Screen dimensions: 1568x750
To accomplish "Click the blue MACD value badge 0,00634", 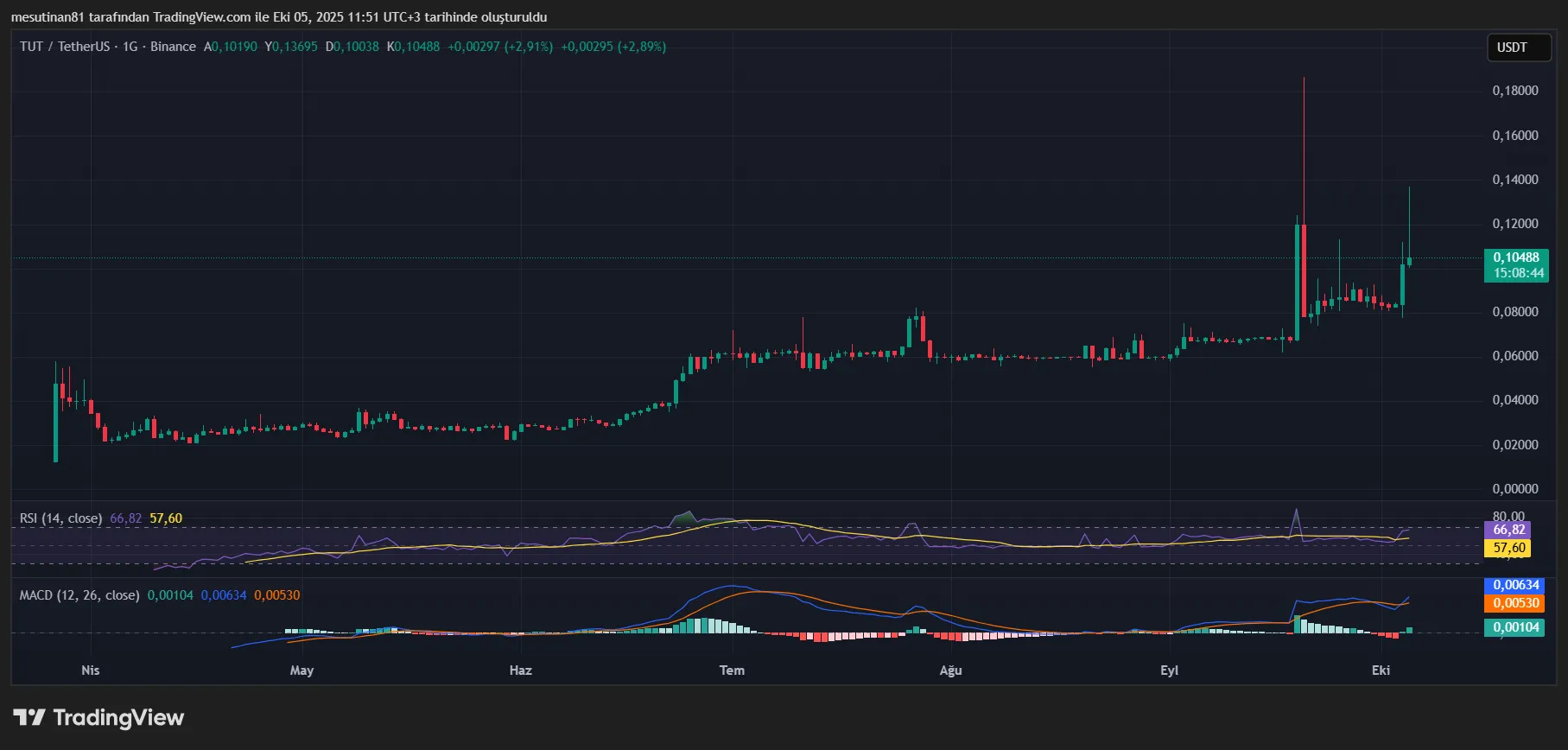I will 1515,585.
